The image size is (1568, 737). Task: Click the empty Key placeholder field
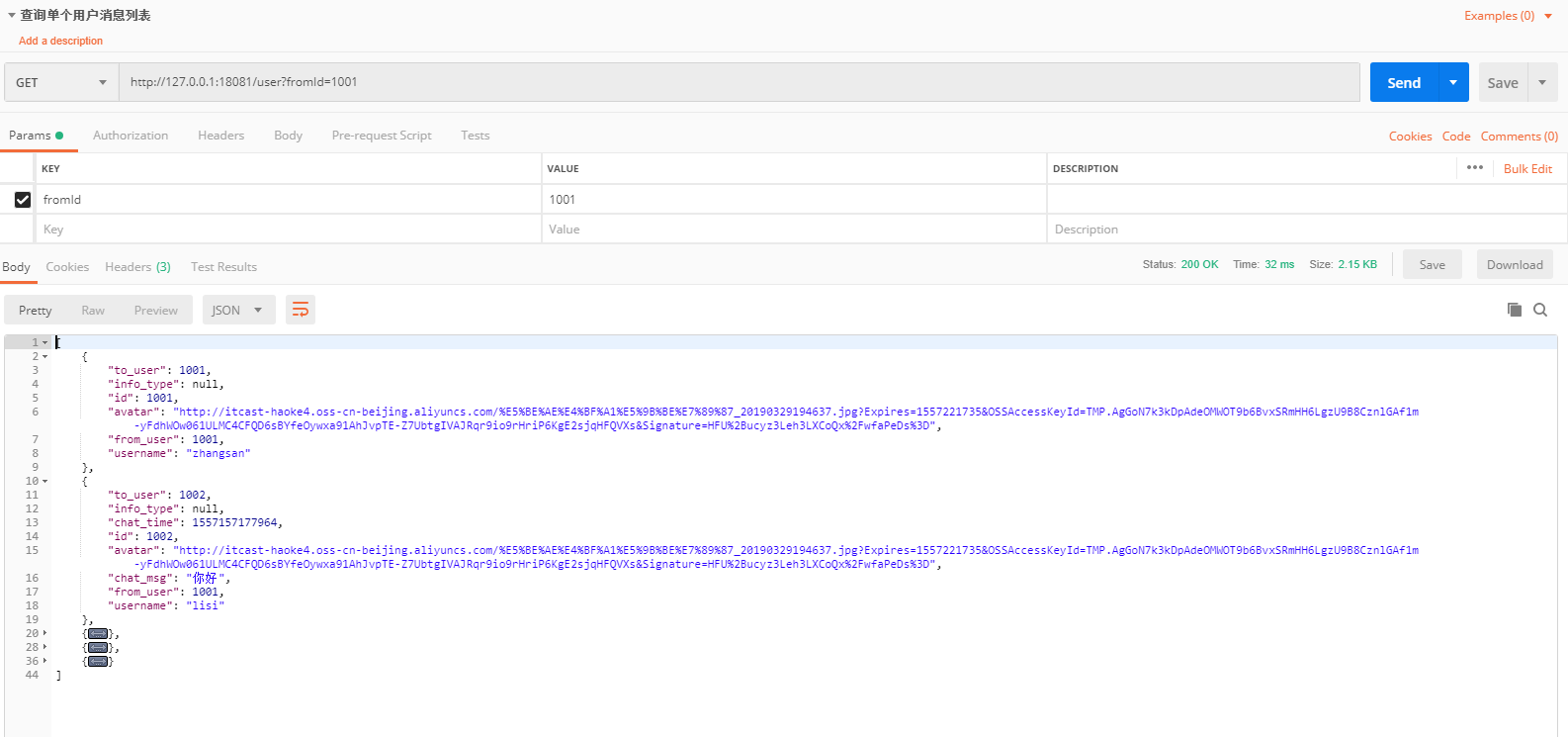(x=289, y=229)
